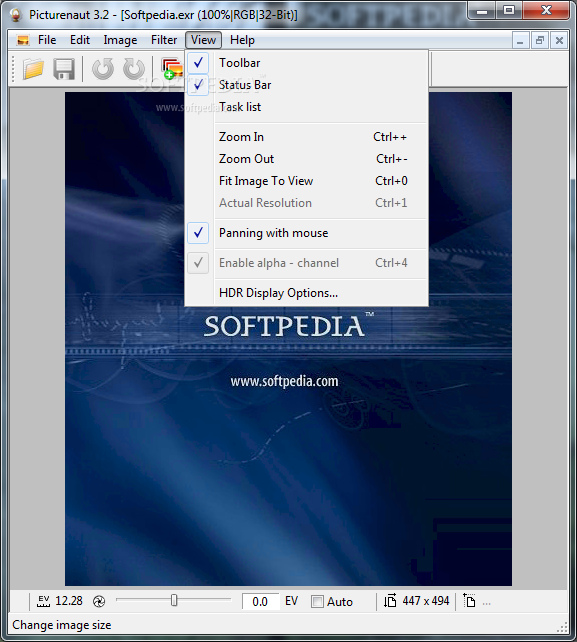
Task: Open the Help menu
Action: 242,40
